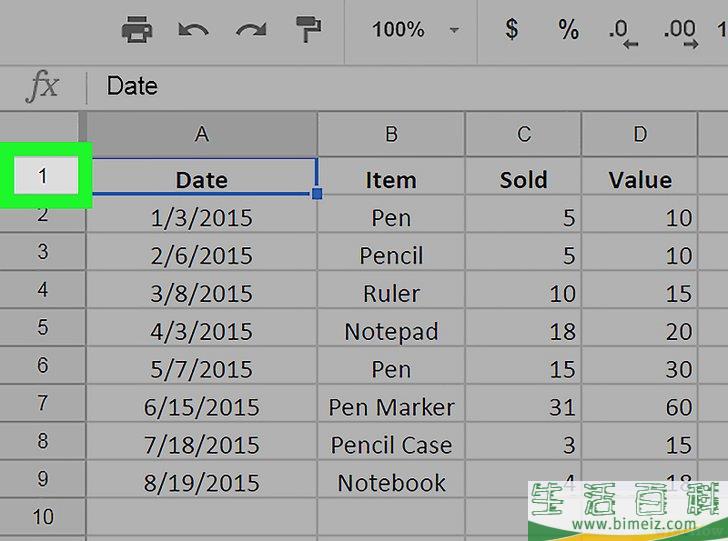The height and width of the screenshot is (541, 728).
Task: Select row 5 header
Action: (43, 328)
